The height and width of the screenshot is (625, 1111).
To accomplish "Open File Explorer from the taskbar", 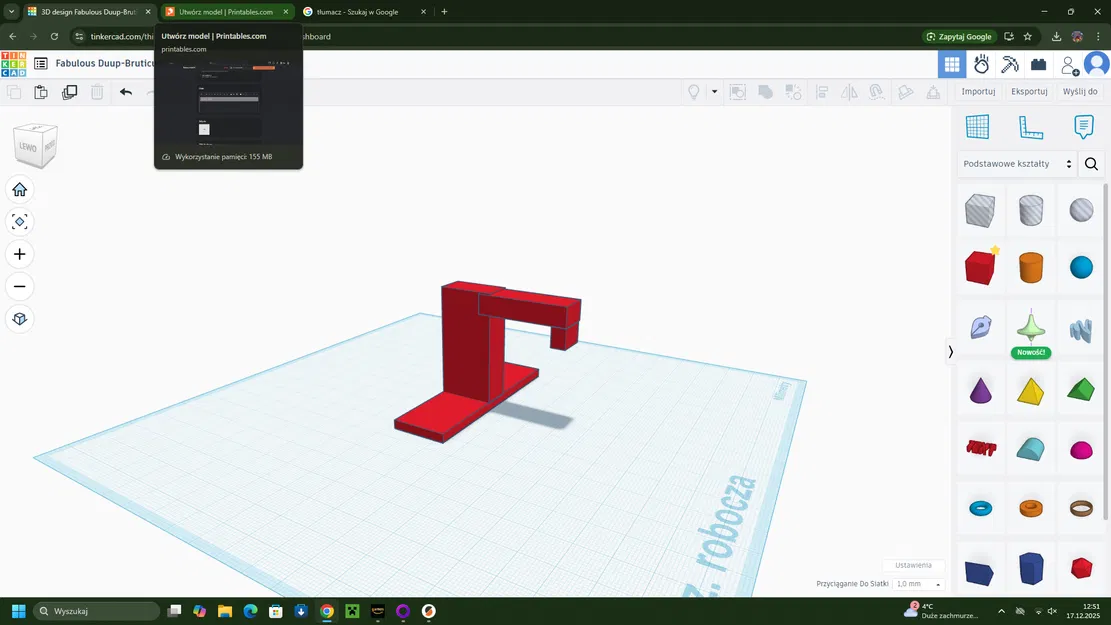I will click(x=225, y=611).
